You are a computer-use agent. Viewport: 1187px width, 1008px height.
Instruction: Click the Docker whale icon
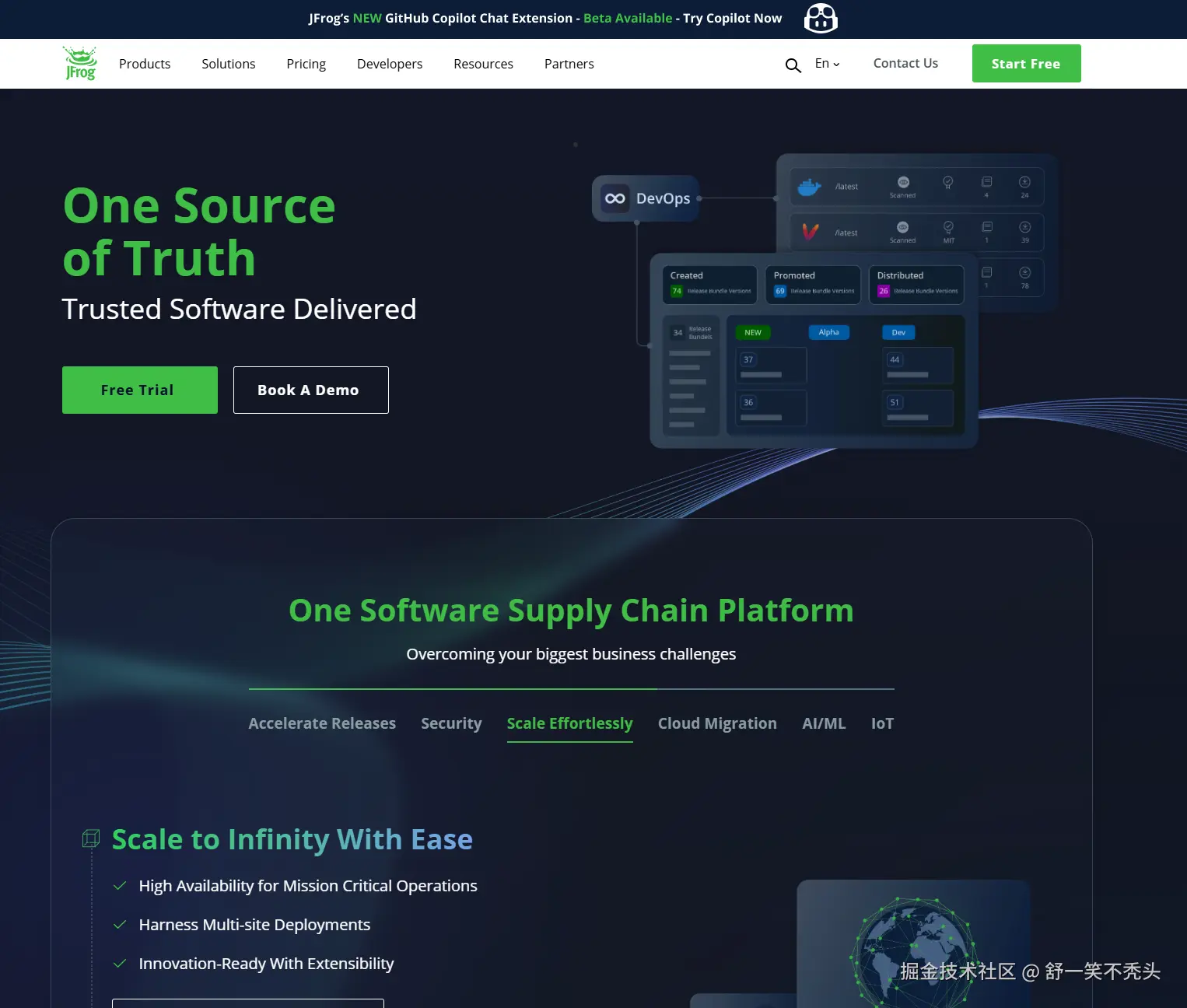point(809,187)
